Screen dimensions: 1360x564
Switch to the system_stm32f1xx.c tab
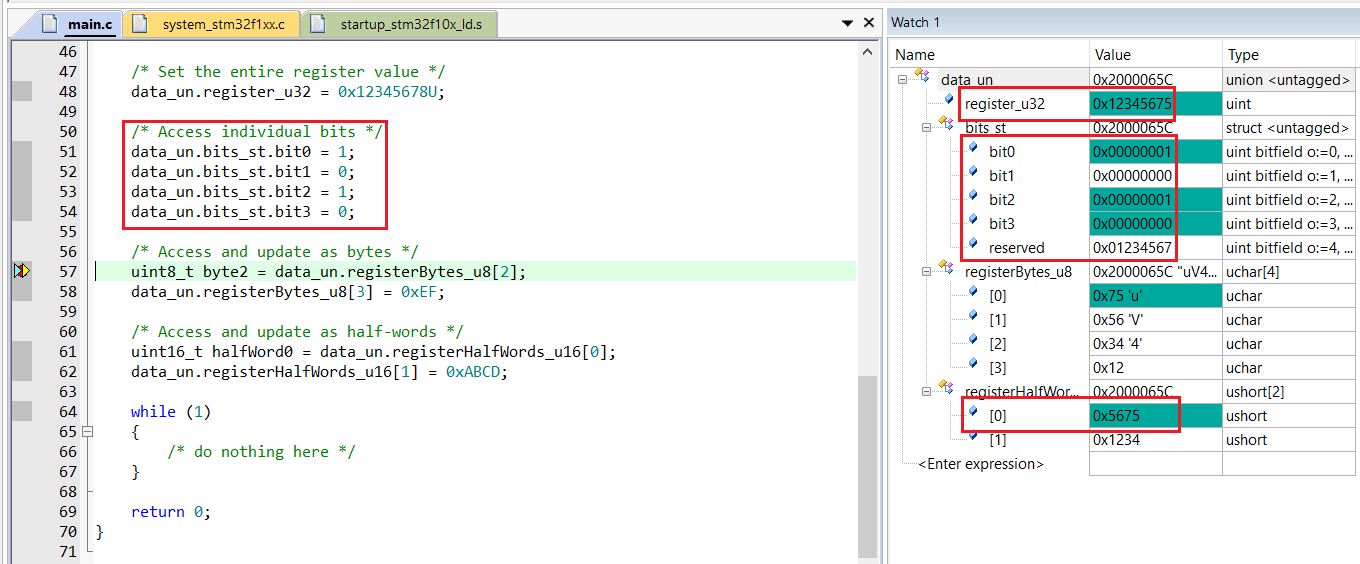(223, 24)
